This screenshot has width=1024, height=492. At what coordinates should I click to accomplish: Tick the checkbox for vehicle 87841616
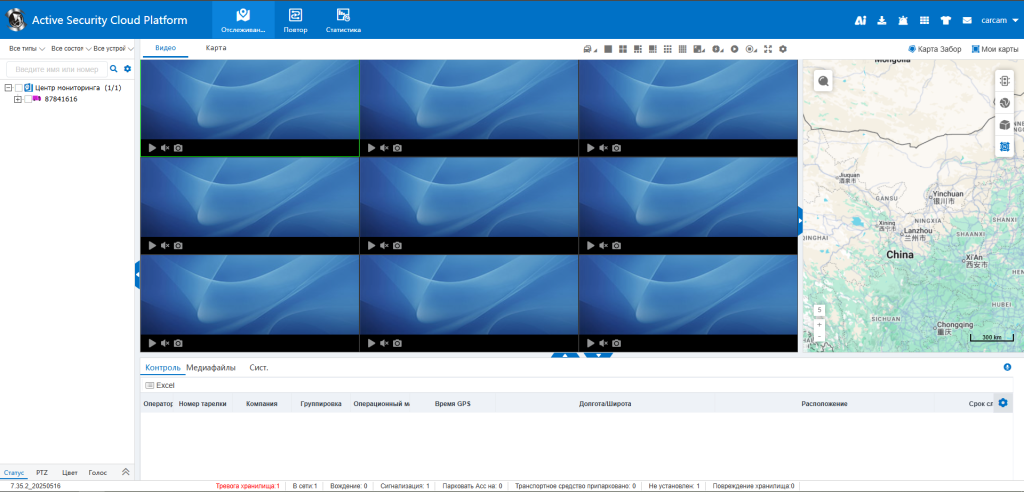[x=28, y=99]
